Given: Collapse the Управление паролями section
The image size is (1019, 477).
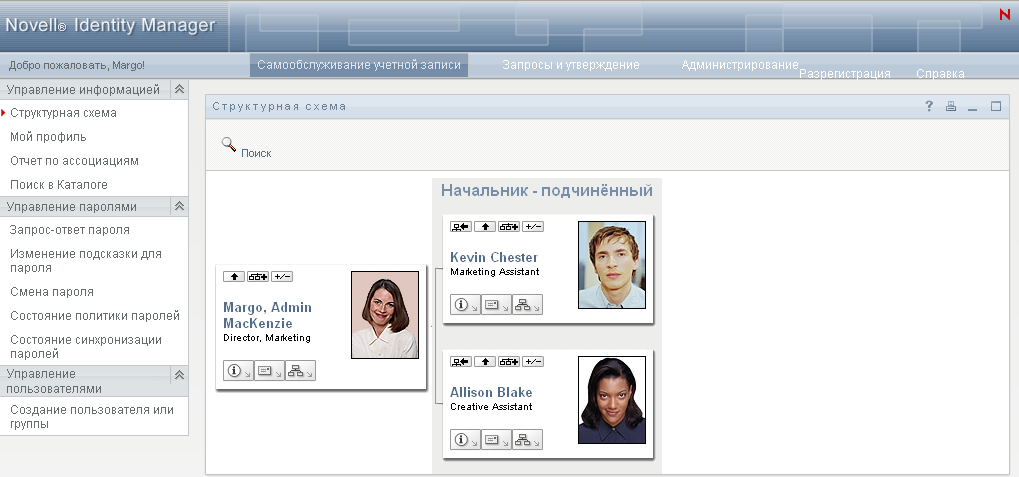Looking at the screenshot, I should click(179, 207).
